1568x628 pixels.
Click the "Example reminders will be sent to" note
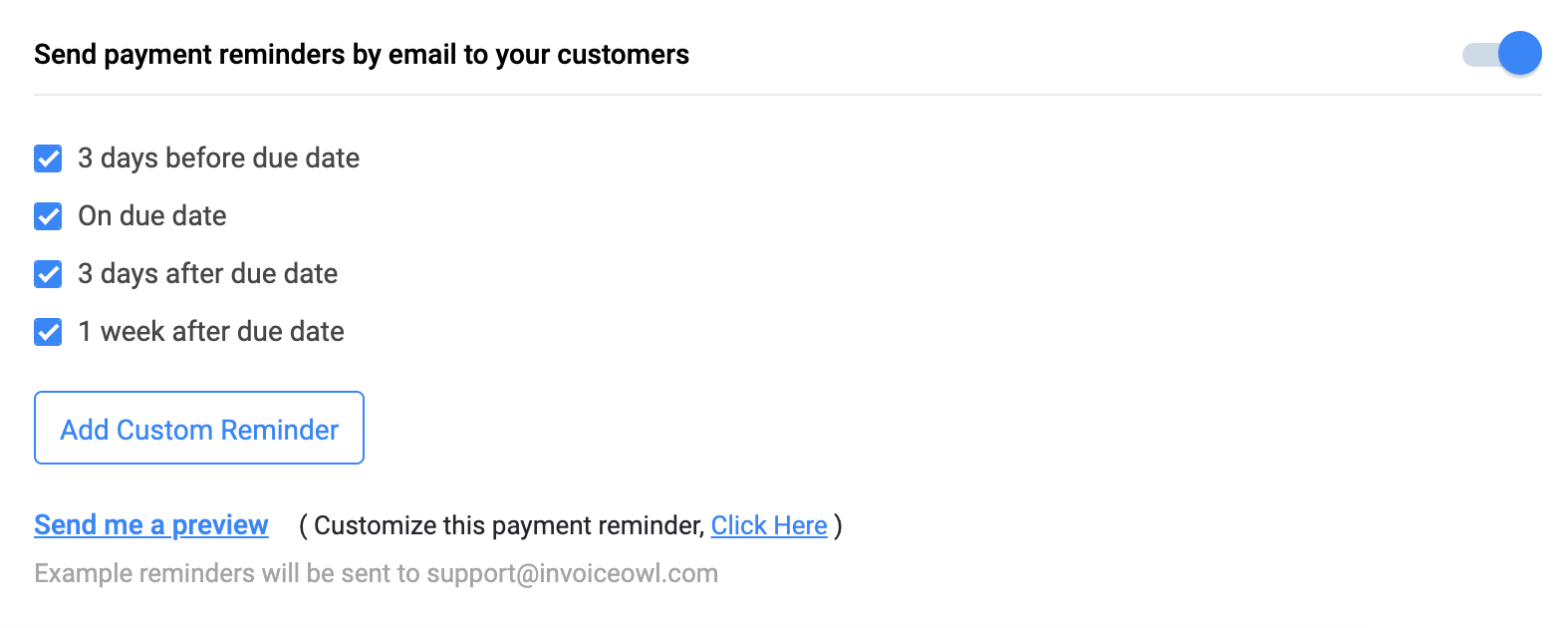[x=227, y=574]
